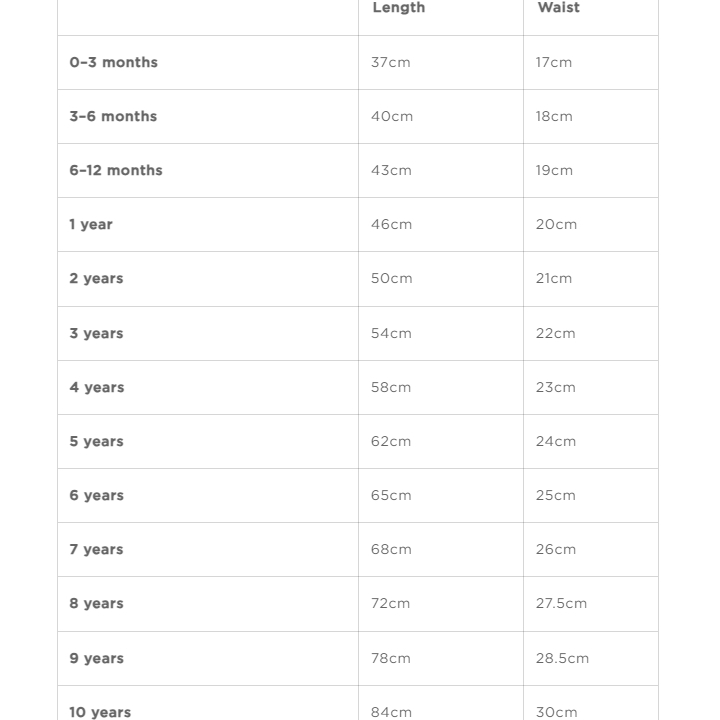Select the 46cm length value
The image size is (720, 720).
[392, 224]
